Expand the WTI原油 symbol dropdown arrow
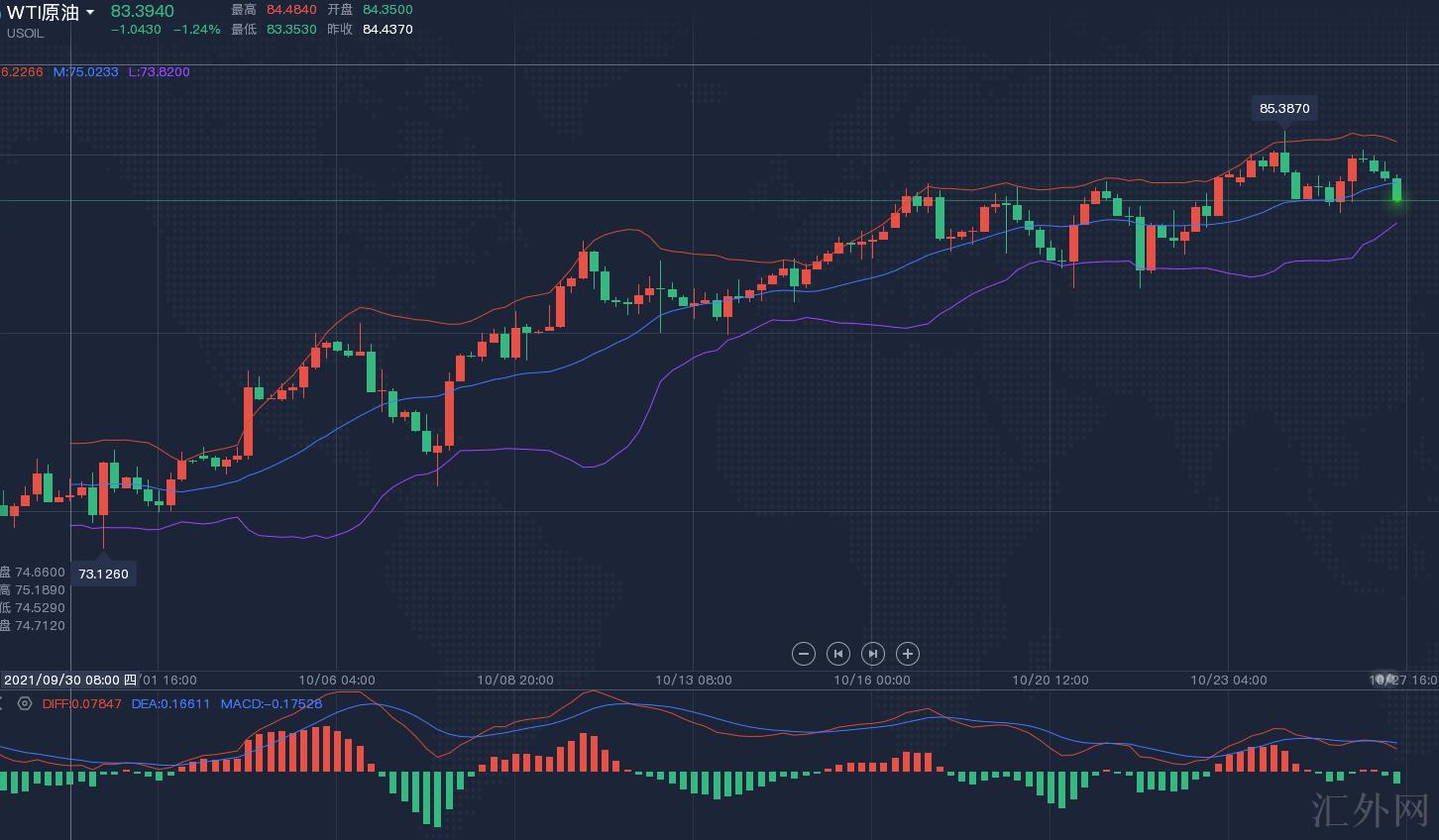The height and width of the screenshot is (840, 1439). click(x=91, y=13)
